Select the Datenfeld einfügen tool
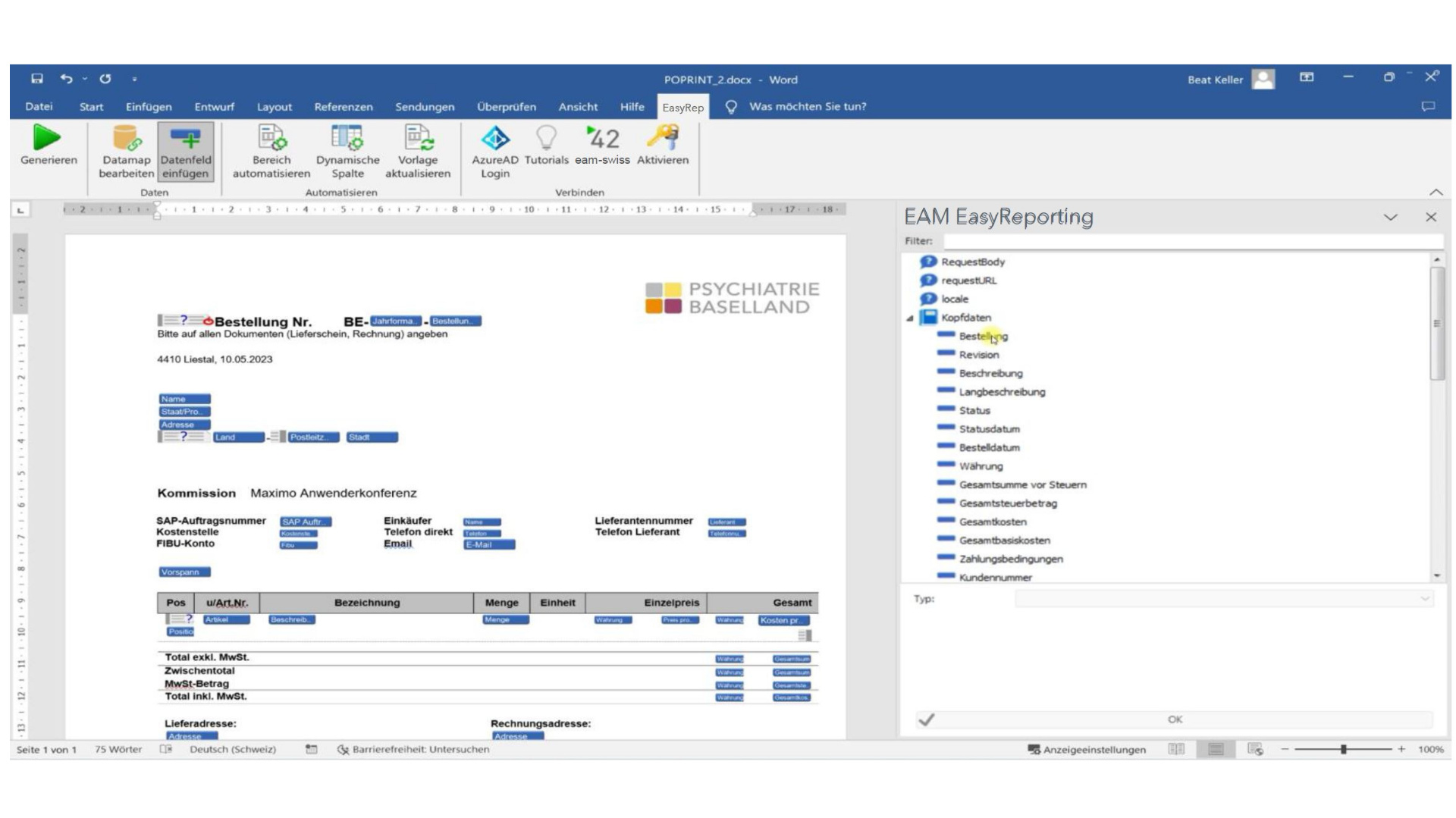Screen dimensions: 1456x818 pos(186,149)
